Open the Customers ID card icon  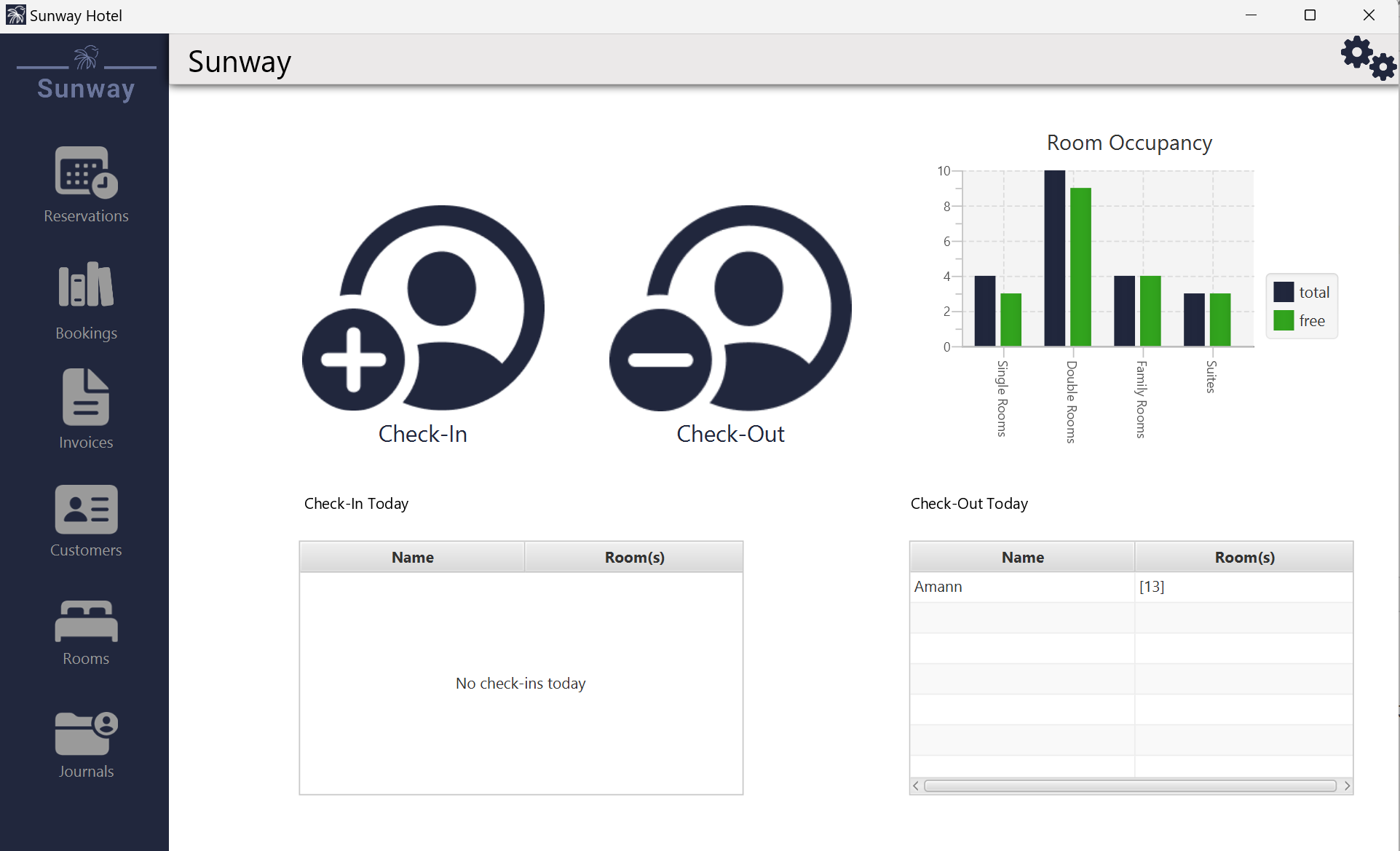point(86,509)
